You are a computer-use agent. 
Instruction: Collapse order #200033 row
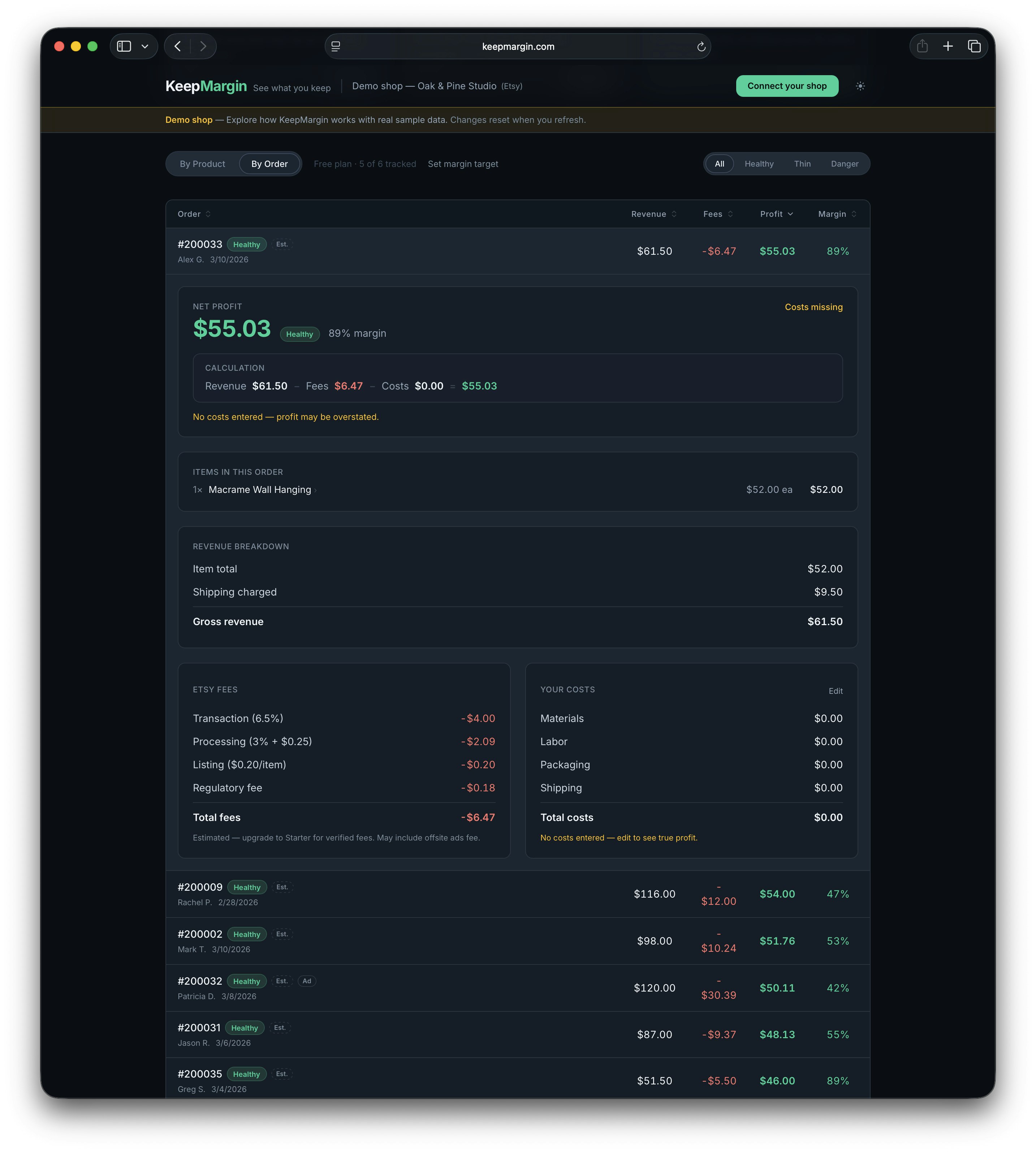click(x=517, y=251)
